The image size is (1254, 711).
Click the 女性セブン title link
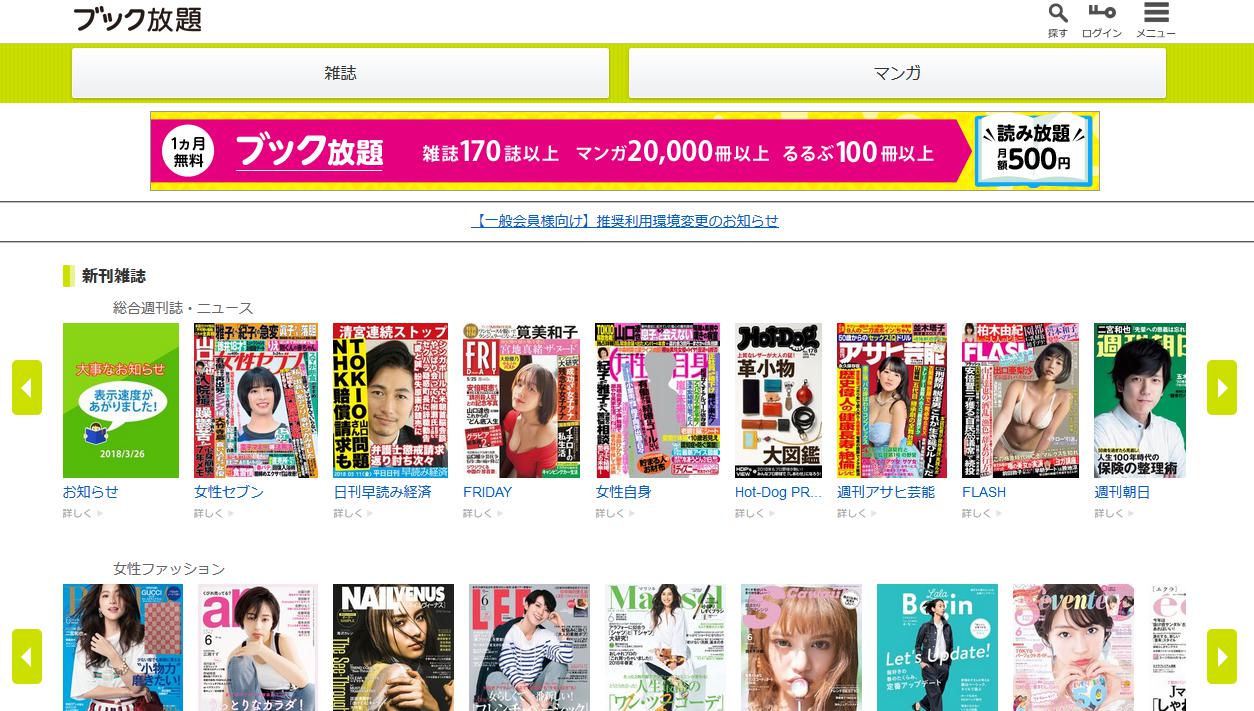click(x=229, y=492)
